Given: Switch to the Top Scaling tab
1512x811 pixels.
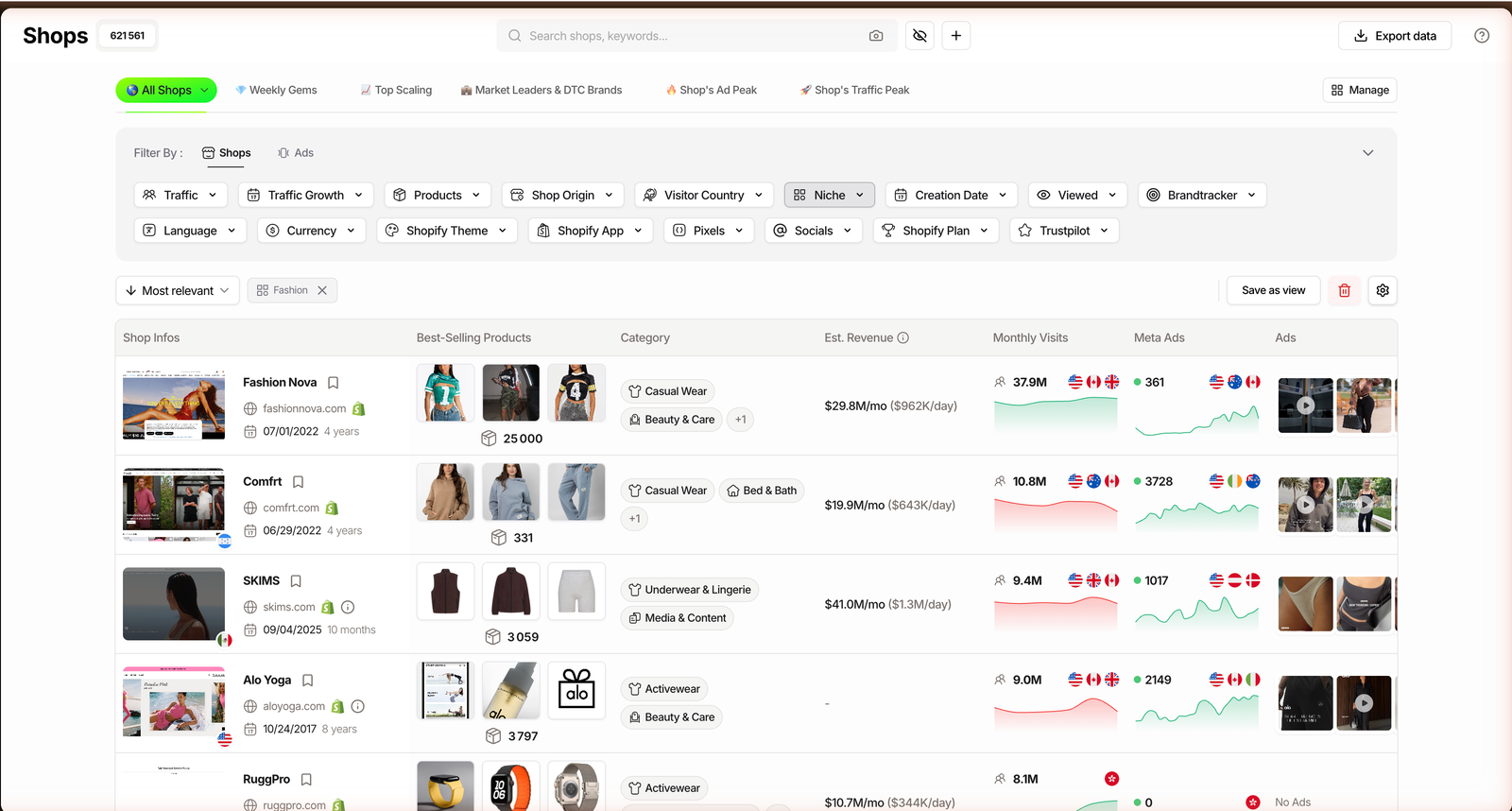Looking at the screenshot, I should [x=396, y=90].
